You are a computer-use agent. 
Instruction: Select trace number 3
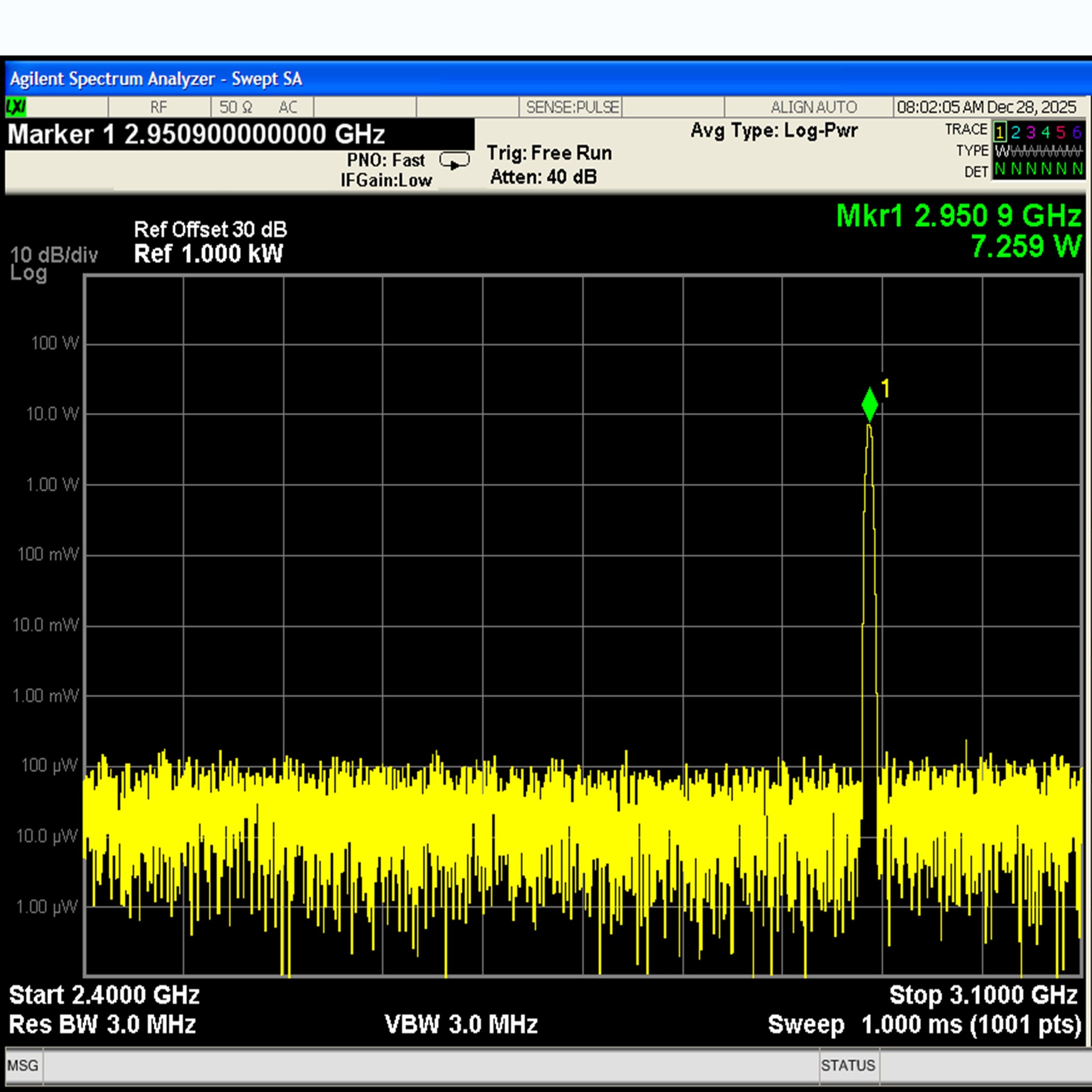(x=1030, y=133)
